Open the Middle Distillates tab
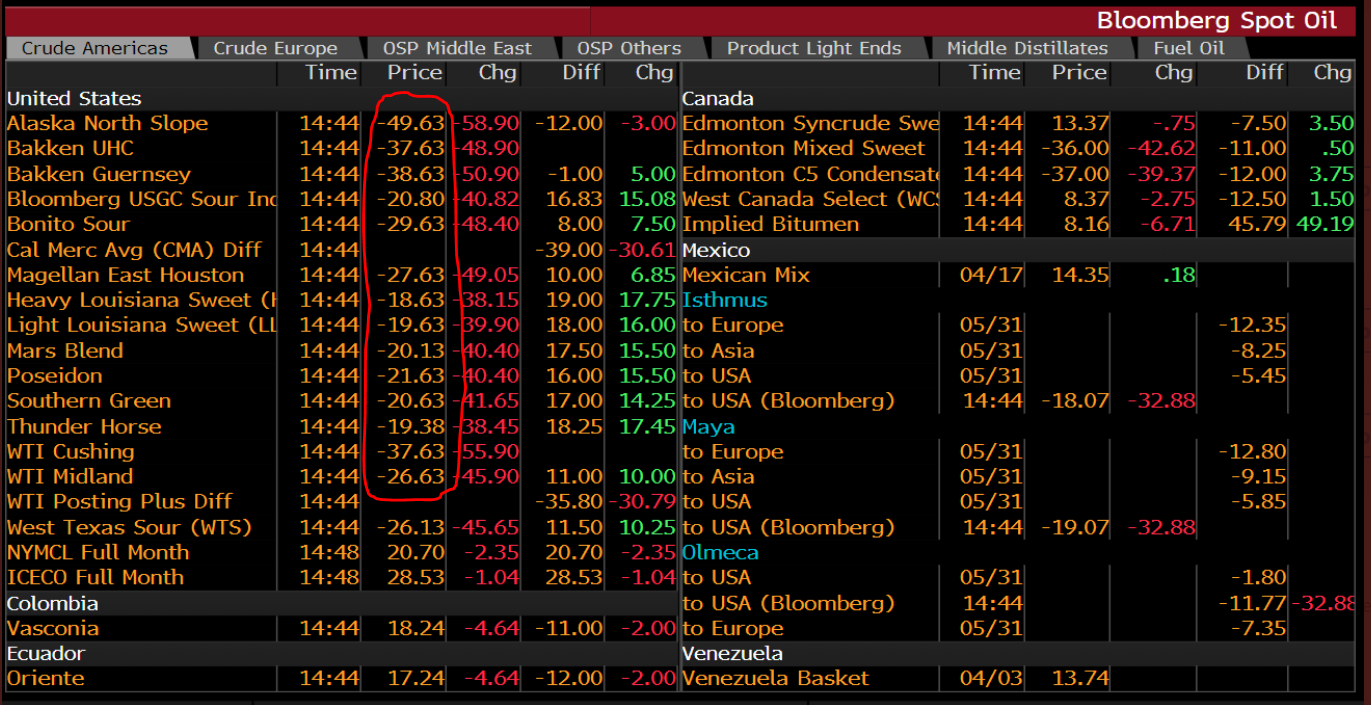This screenshot has height=705, width=1371. click(1027, 48)
